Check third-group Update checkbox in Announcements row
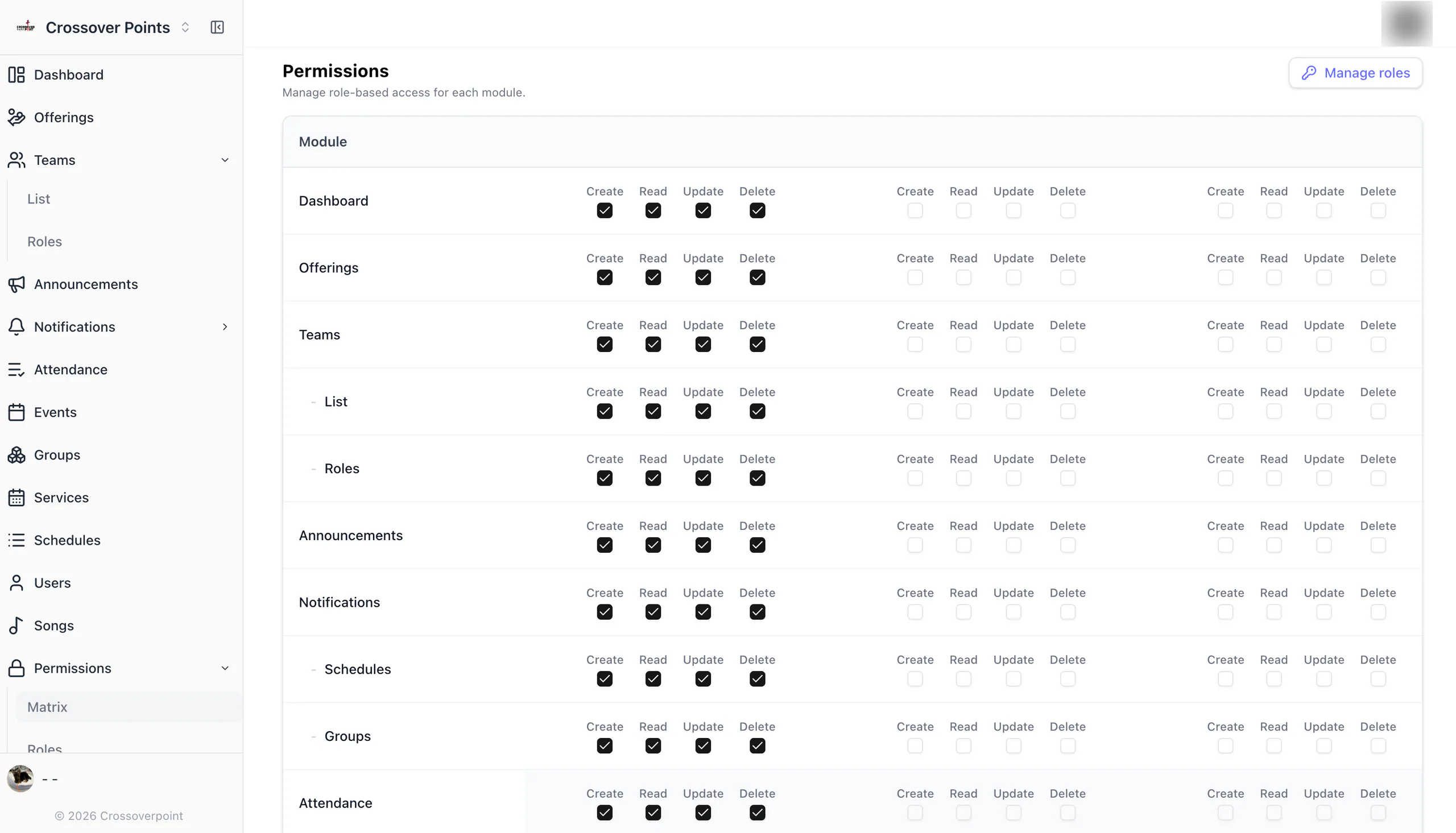The image size is (1456, 833). 1324,545
